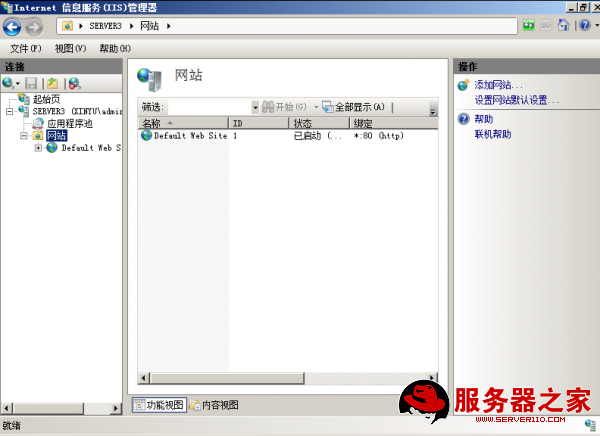The image size is (600, 436).
Task: Click connections pane scrollbar left arrow
Action: click(x=7, y=408)
